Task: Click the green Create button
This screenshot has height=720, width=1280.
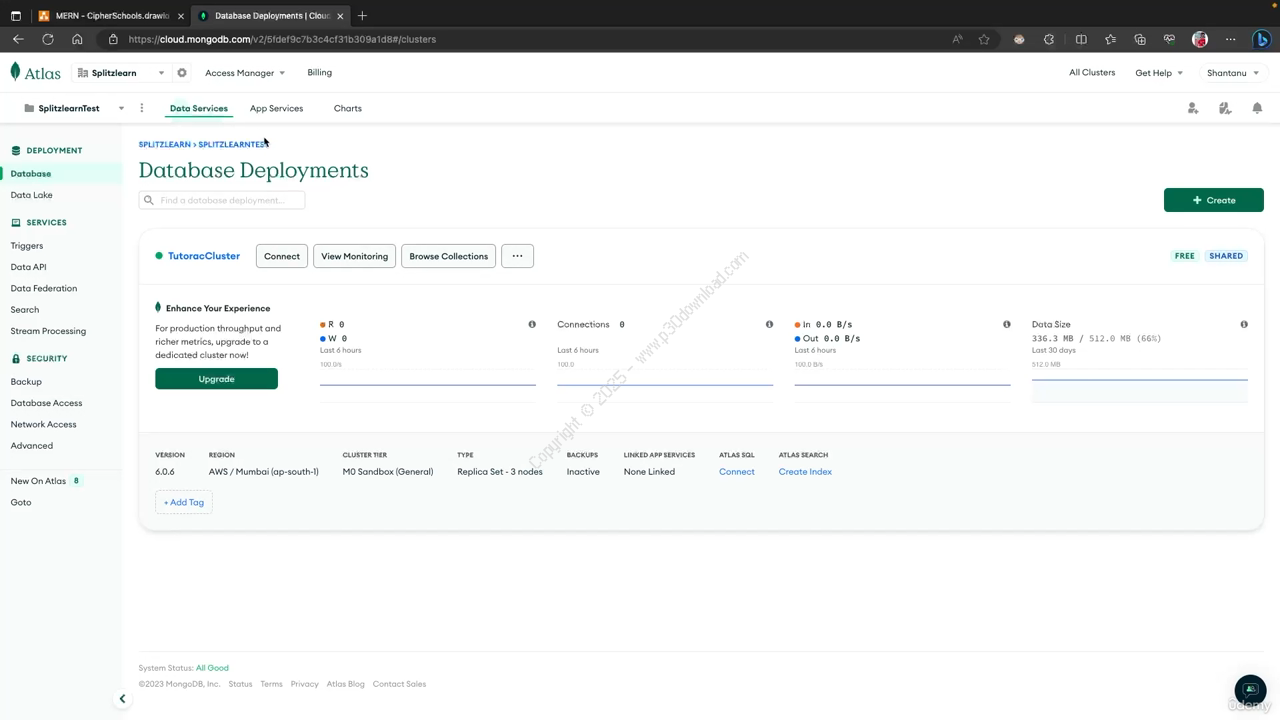Action: click(1214, 200)
